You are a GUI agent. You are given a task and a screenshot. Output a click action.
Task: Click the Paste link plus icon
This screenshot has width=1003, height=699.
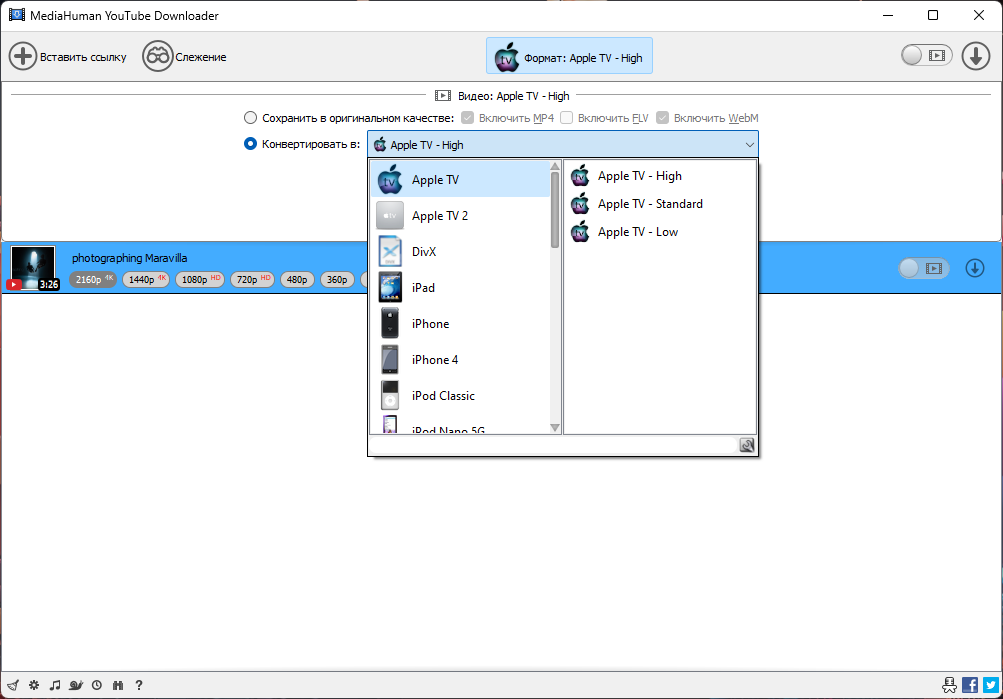pos(23,57)
